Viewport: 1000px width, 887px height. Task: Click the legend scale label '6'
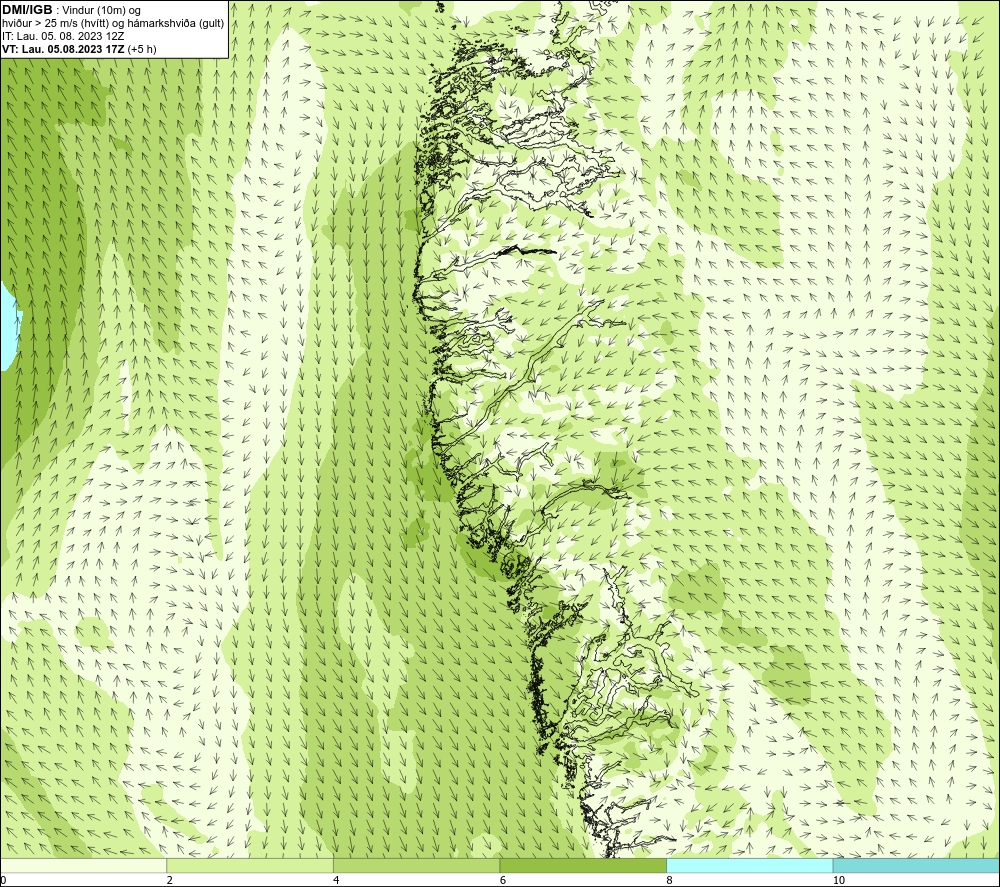(x=503, y=880)
